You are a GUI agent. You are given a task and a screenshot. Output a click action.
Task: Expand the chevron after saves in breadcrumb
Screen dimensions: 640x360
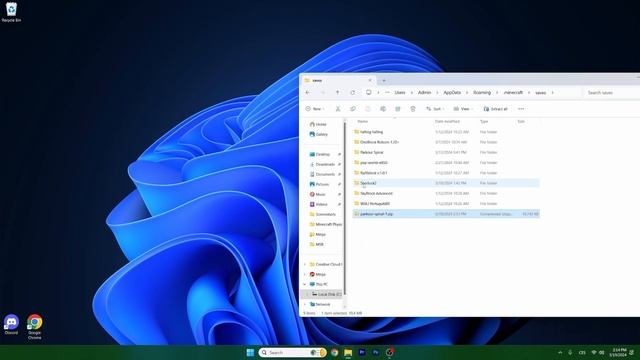[552, 93]
